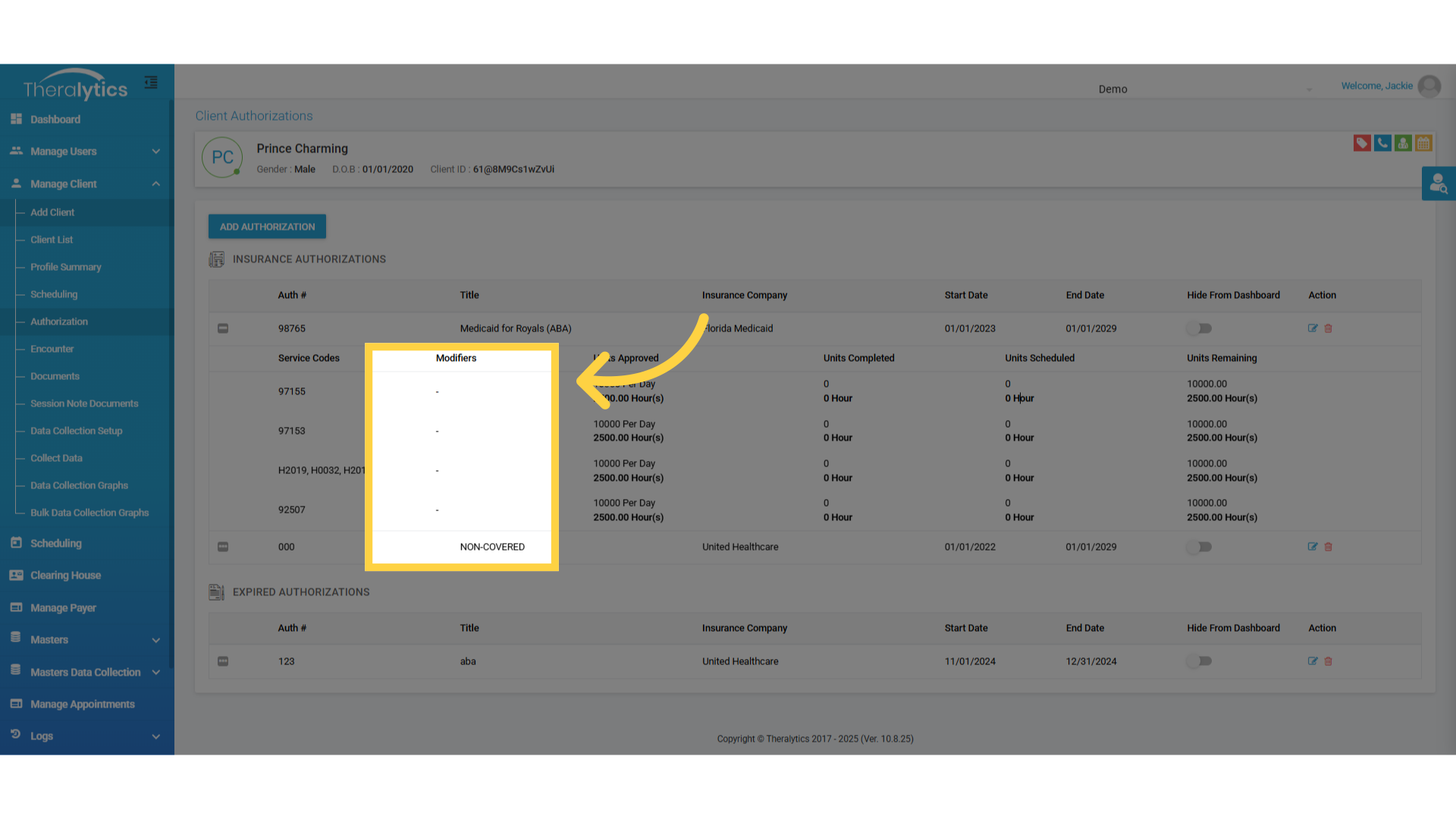Edit expired authorization 123
The image size is (1456, 819).
(x=1313, y=661)
